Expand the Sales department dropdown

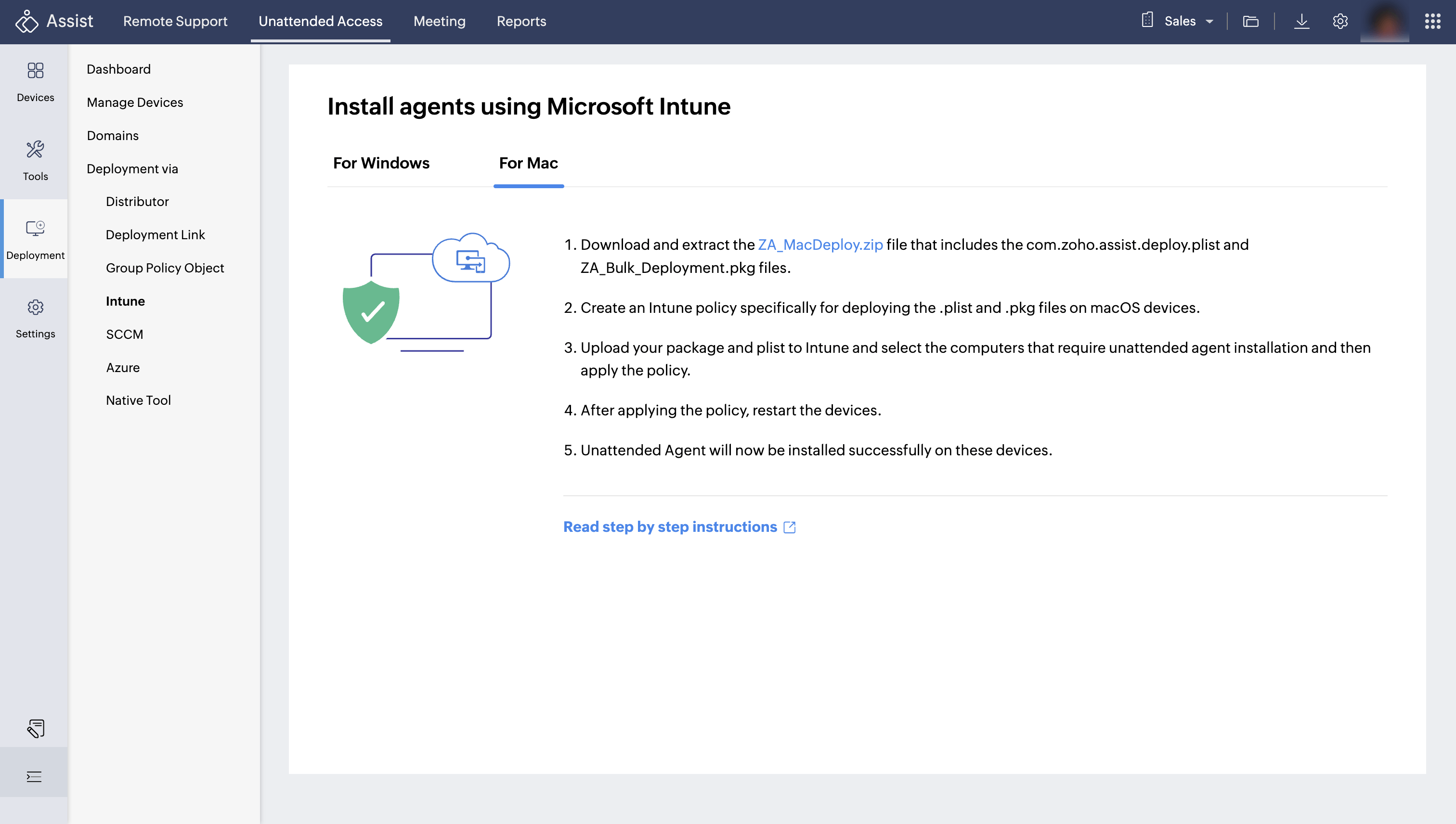pos(1186,21)
